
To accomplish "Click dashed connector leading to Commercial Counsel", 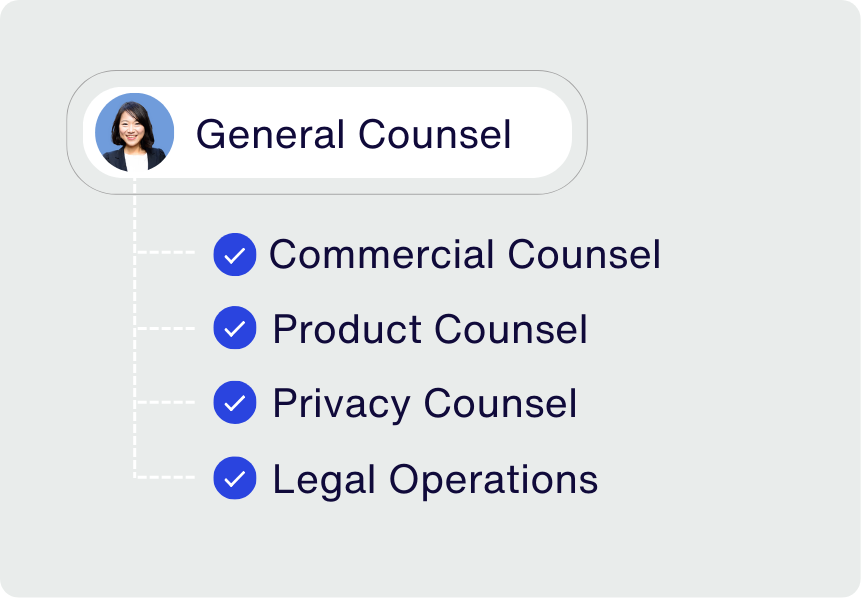I will (x=165, y=252).
